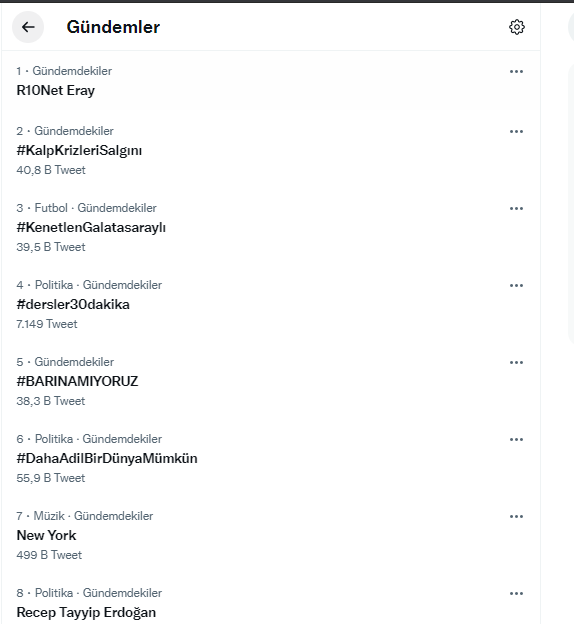
Task: Open trends settings gear icon
Action: click(517, 27)
